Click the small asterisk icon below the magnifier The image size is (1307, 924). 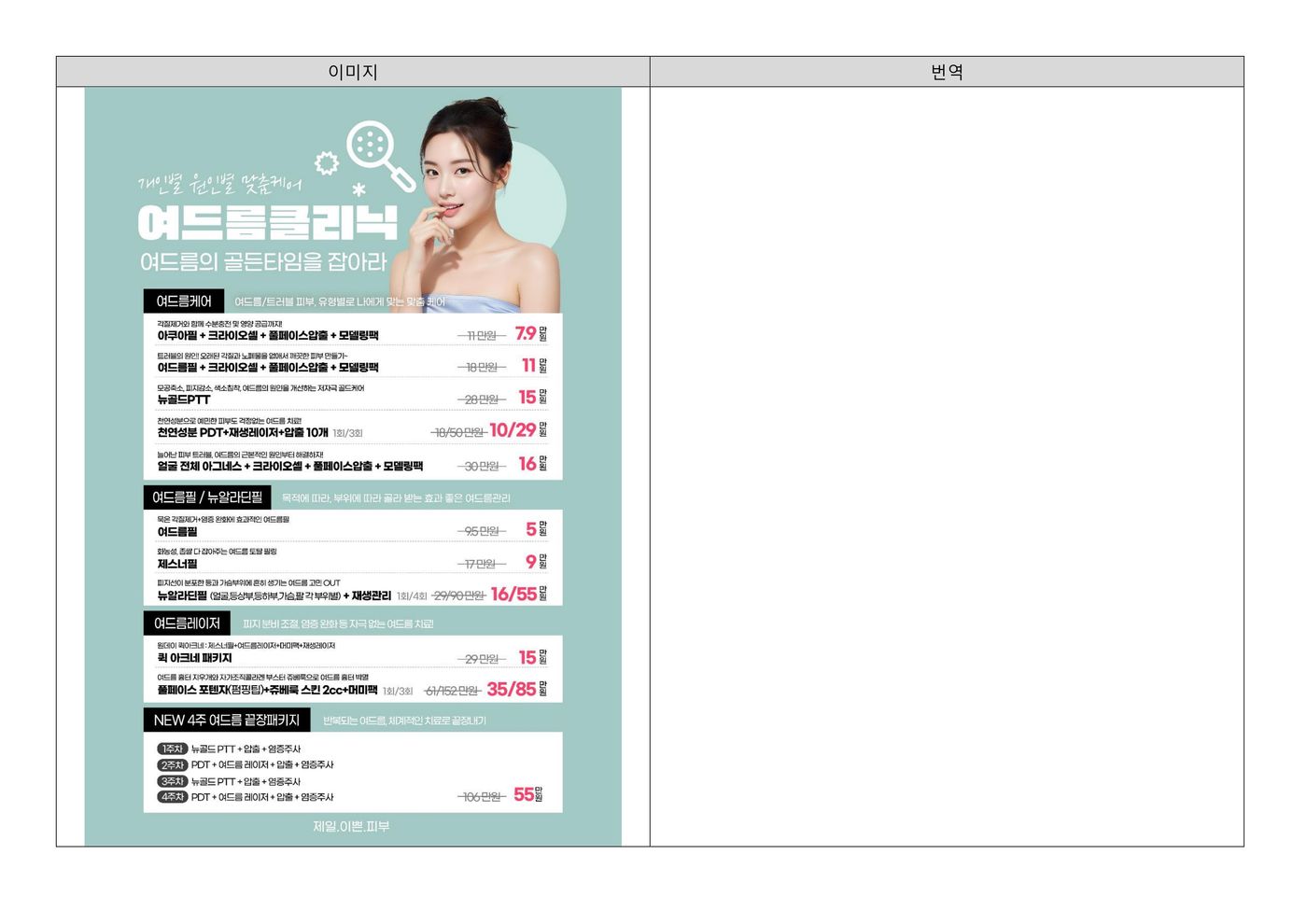pyautogui.click(x=358, y=189)
